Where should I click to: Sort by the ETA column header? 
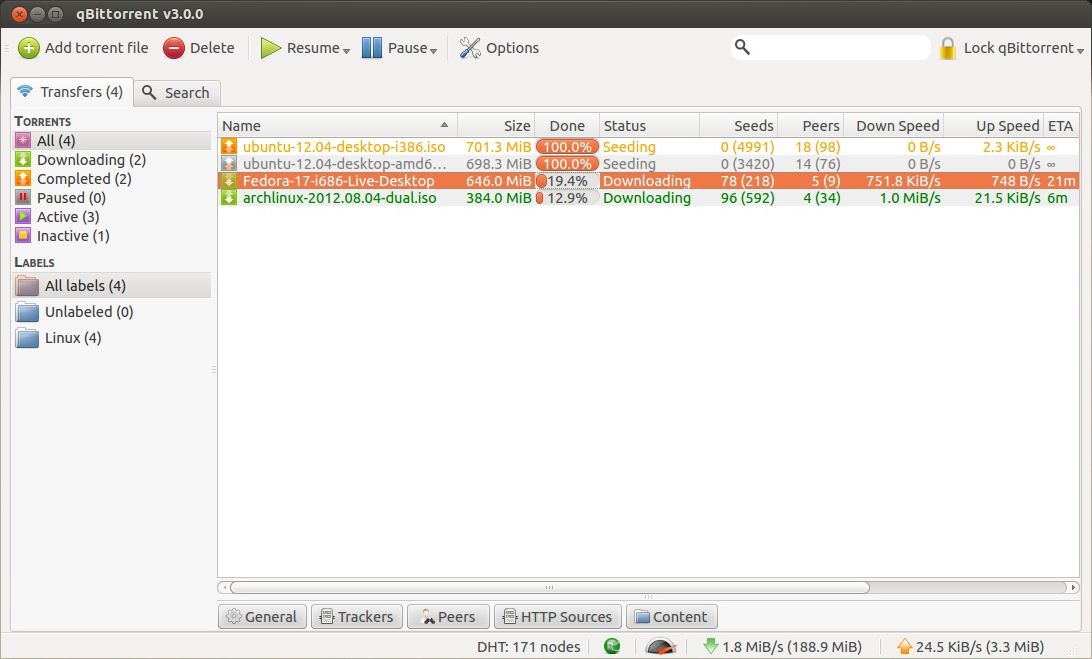(x=1061, y=125)
